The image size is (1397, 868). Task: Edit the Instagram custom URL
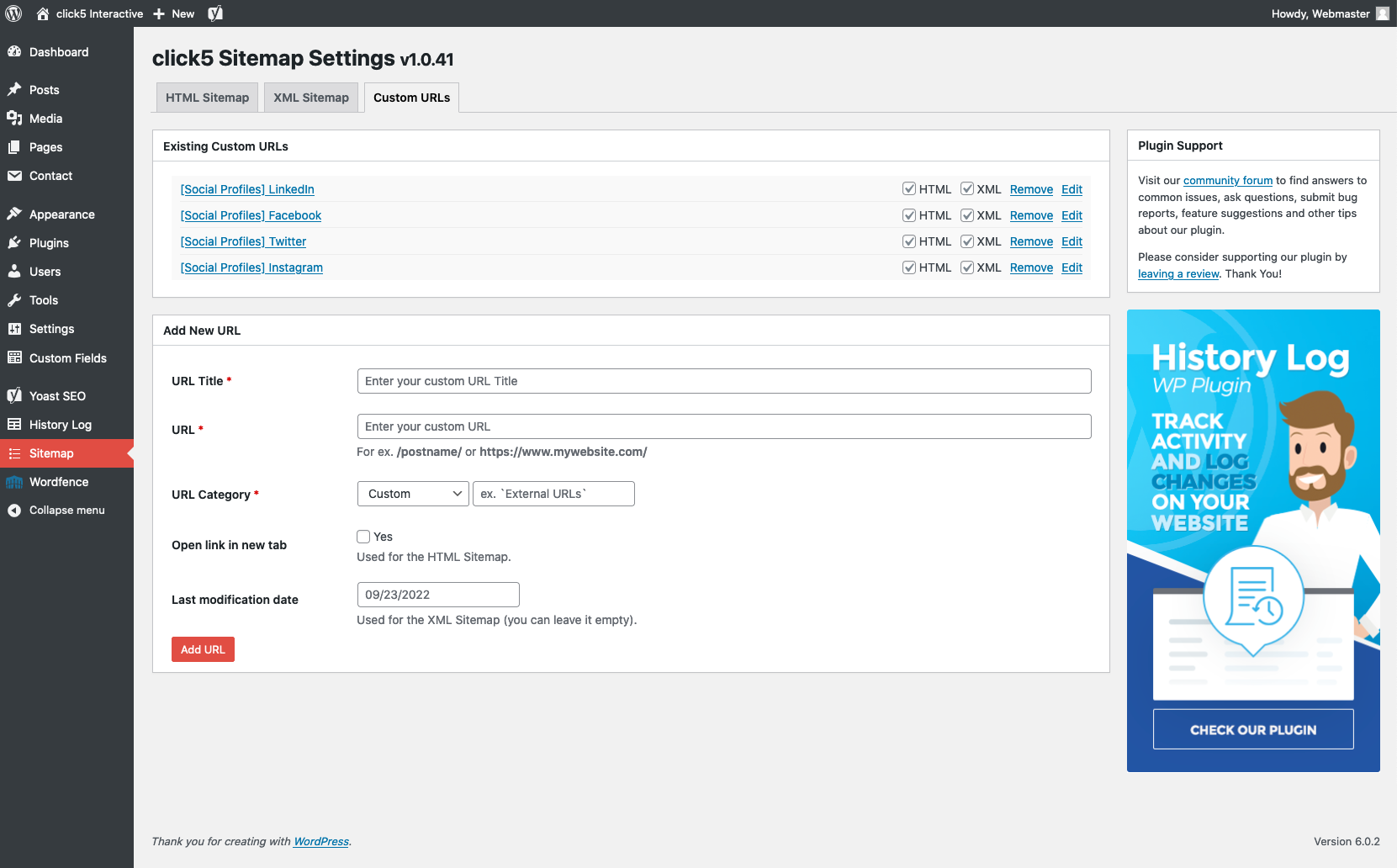(x=1072, y=267)
